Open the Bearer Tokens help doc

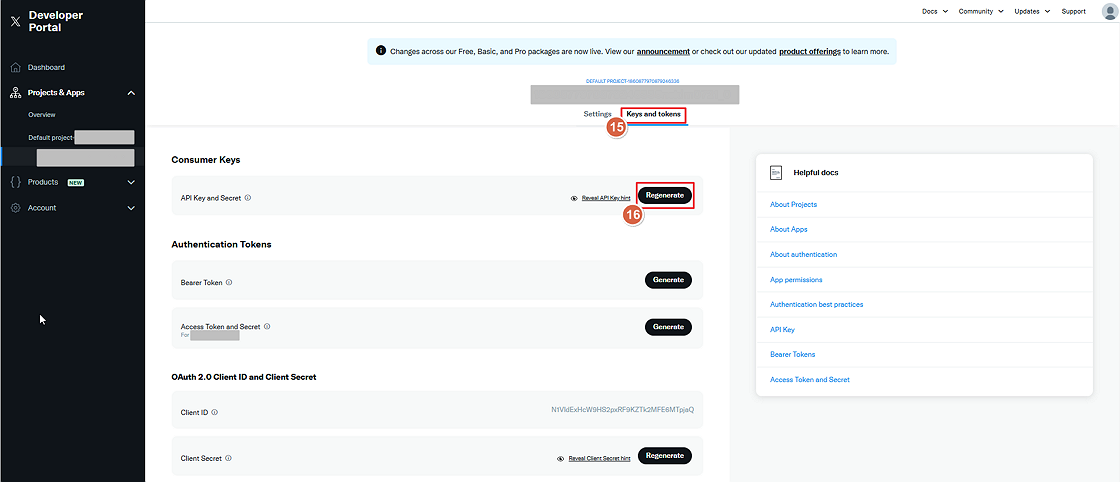[792, 354]
